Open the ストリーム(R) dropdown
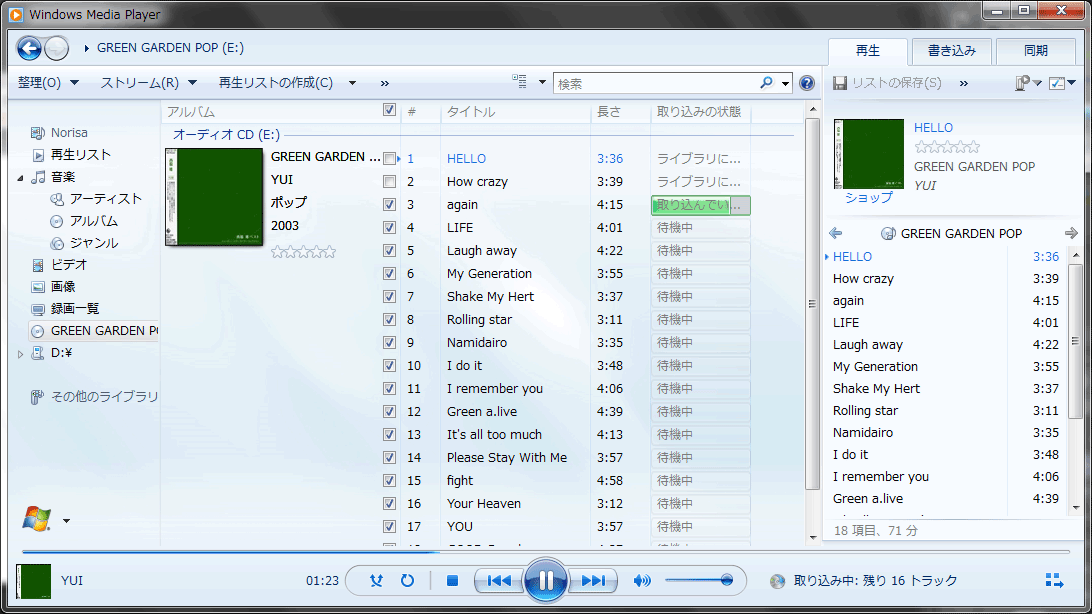The image size is (1092, 614). point(148,83)
